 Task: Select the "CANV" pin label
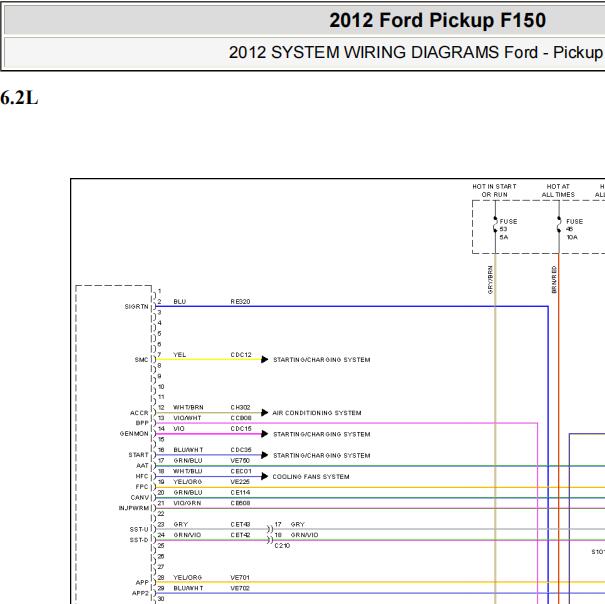tap(140, 497)
